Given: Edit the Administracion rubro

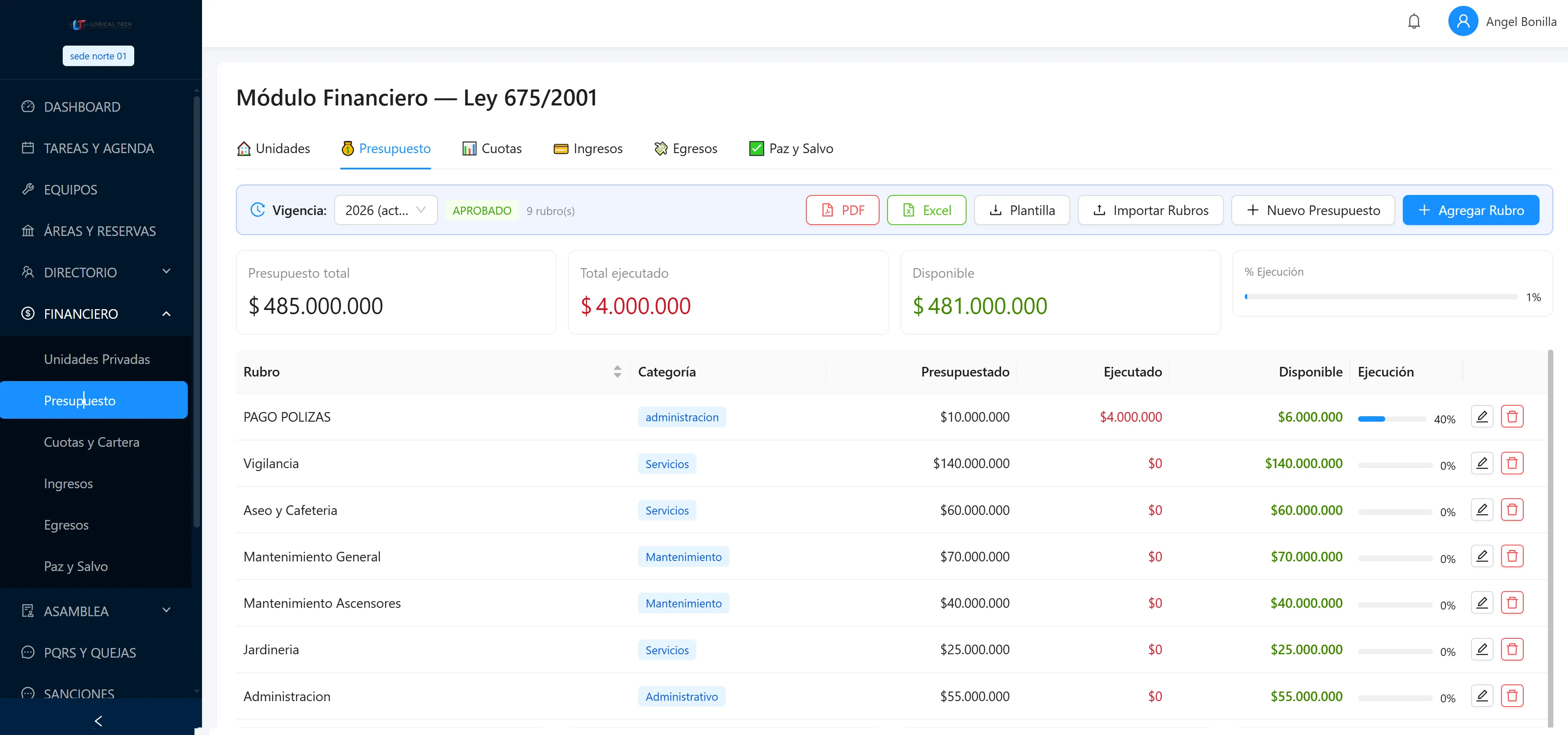Looking at the screenshot, I should (1481, 695).
